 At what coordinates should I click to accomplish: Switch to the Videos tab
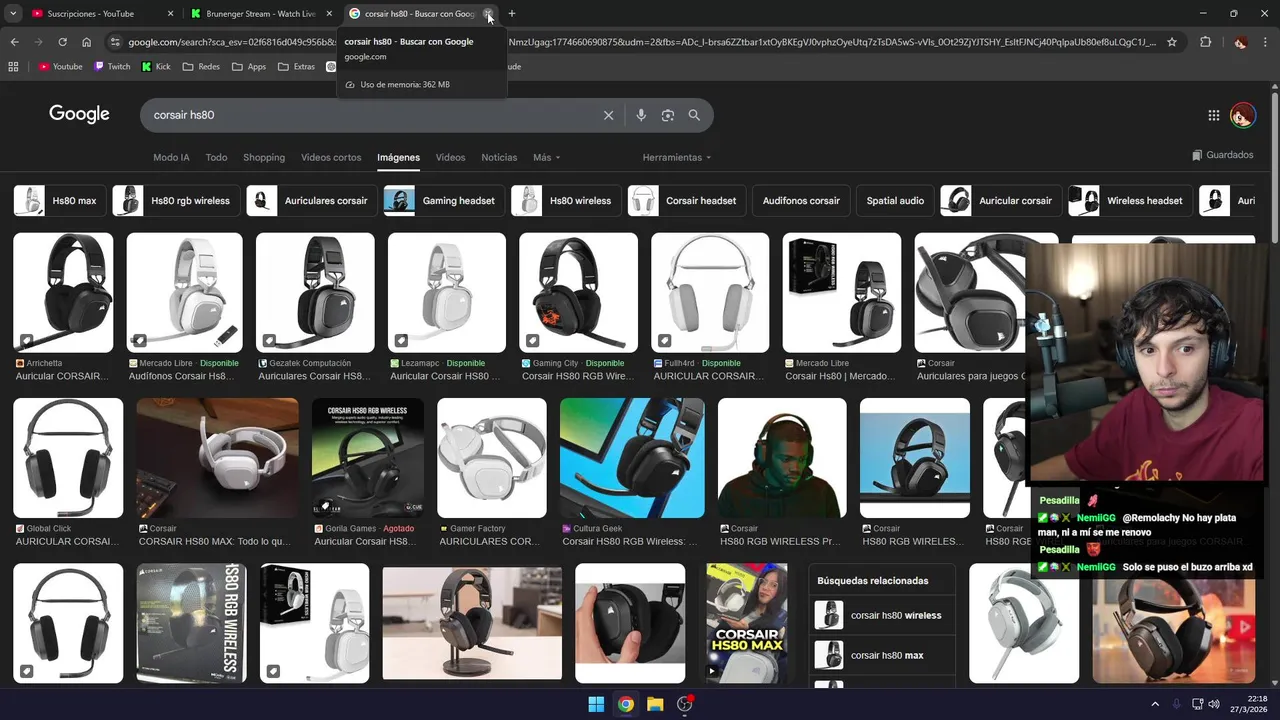(450, 157)
